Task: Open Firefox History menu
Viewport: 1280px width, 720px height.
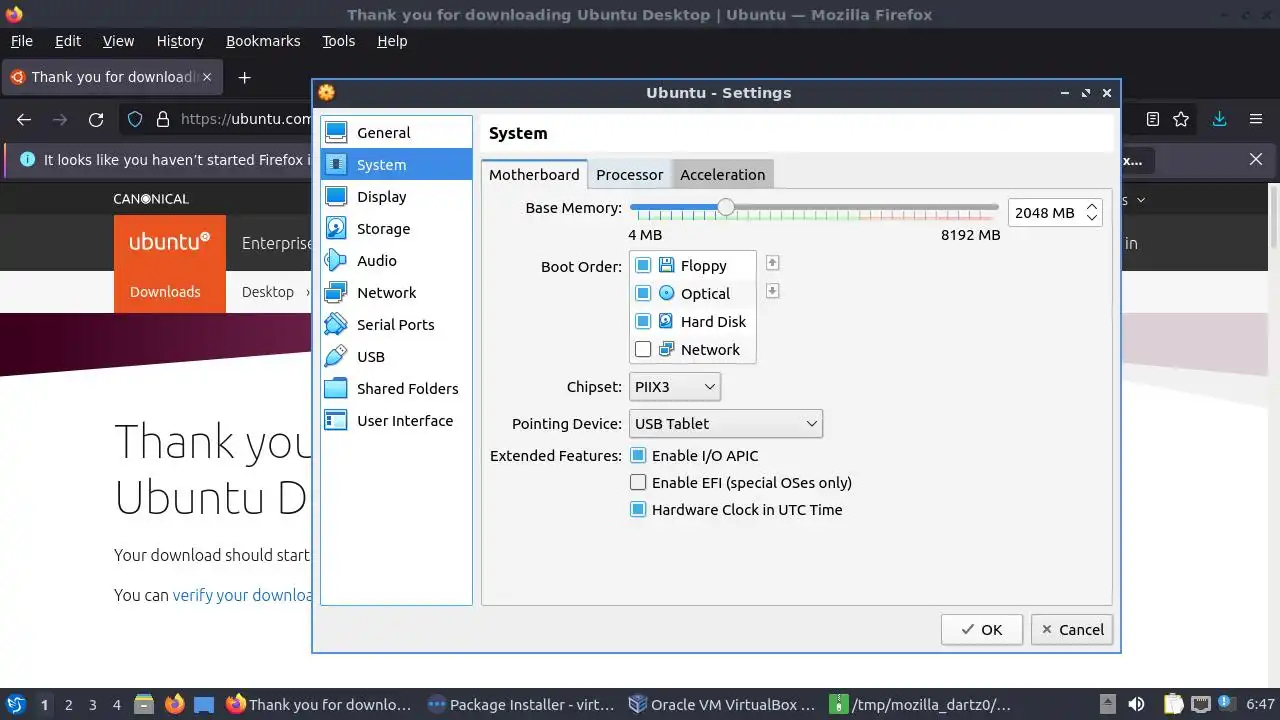Action: (x=180, y=41)
